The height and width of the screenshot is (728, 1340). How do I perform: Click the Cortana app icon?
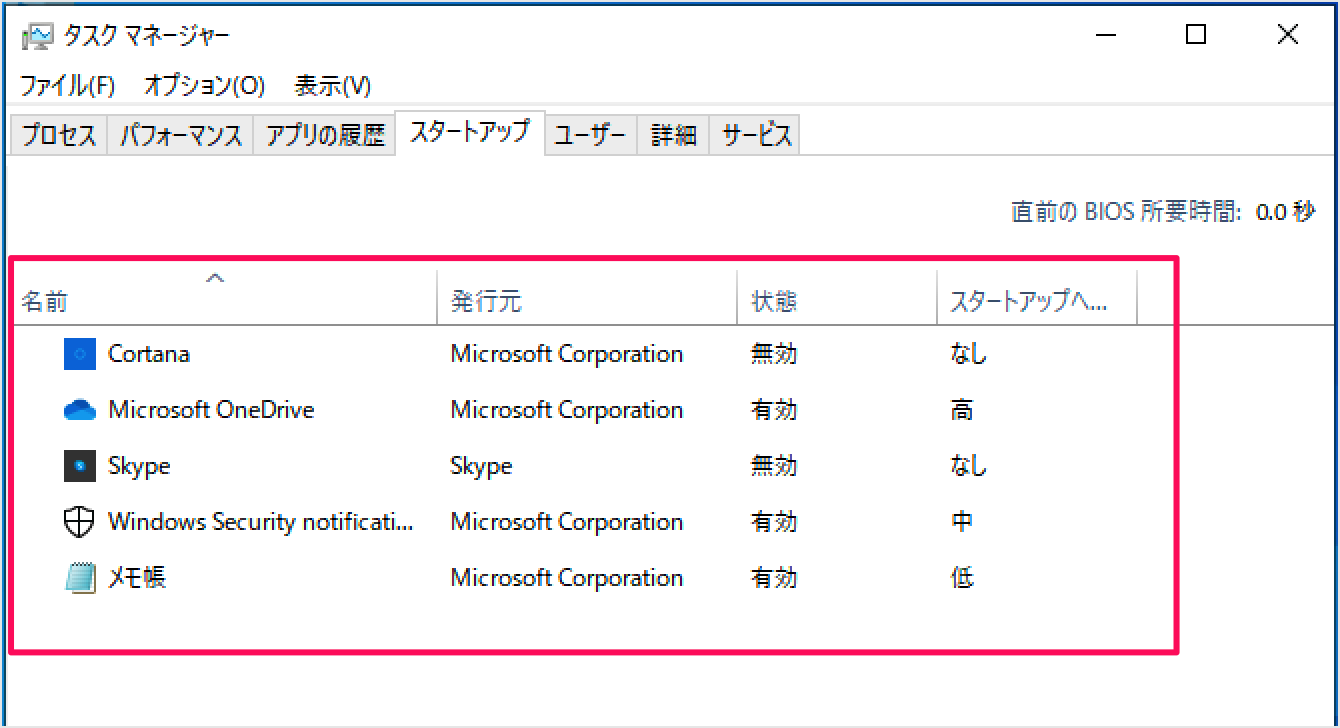[x=79, y=354]
